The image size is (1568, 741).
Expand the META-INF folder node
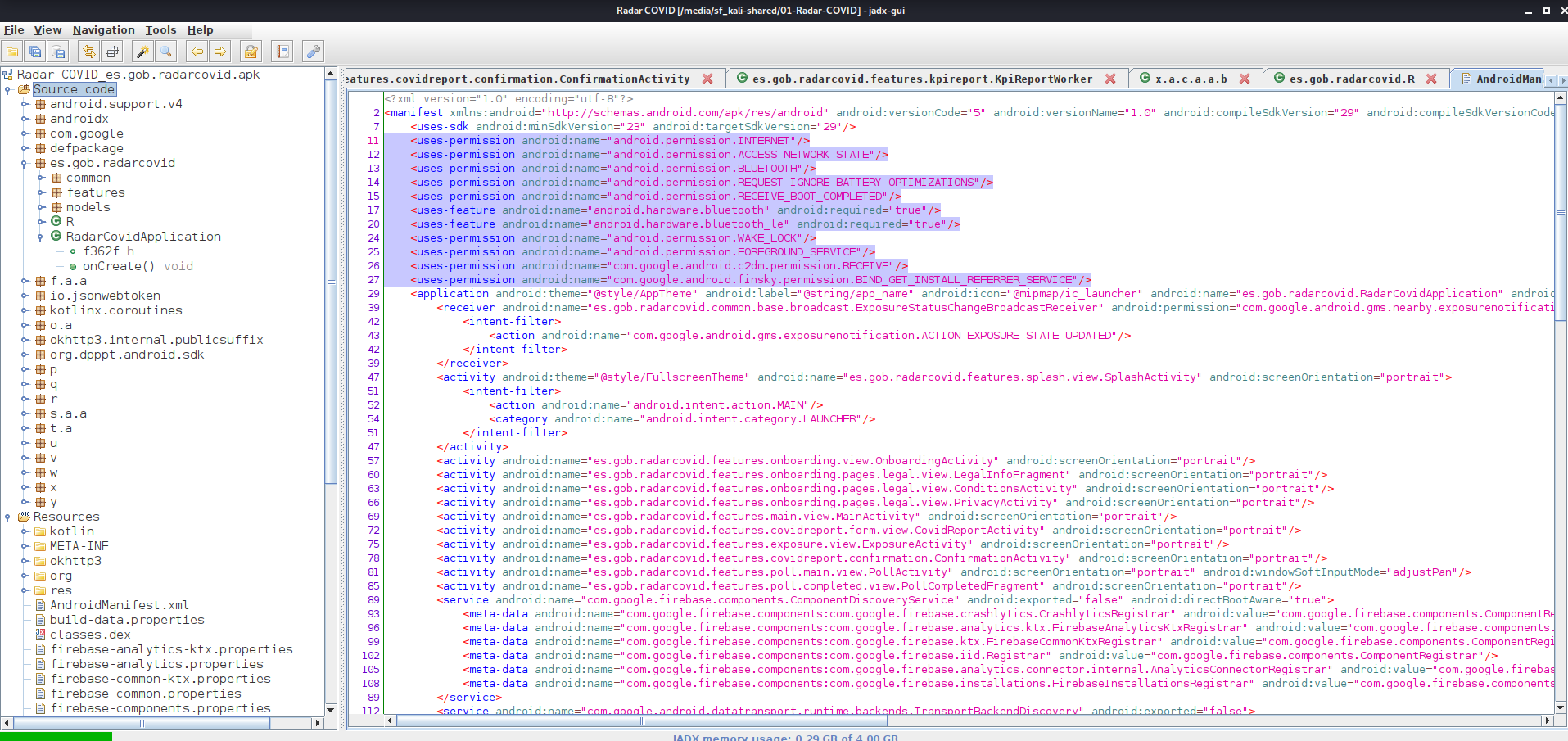25,546
